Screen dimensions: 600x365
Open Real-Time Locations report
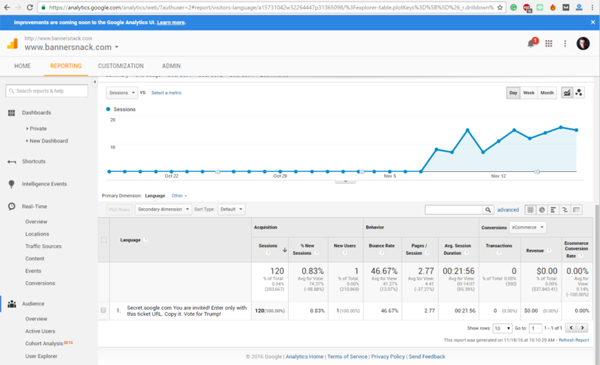pyautogui.click(x=37, y=234)
